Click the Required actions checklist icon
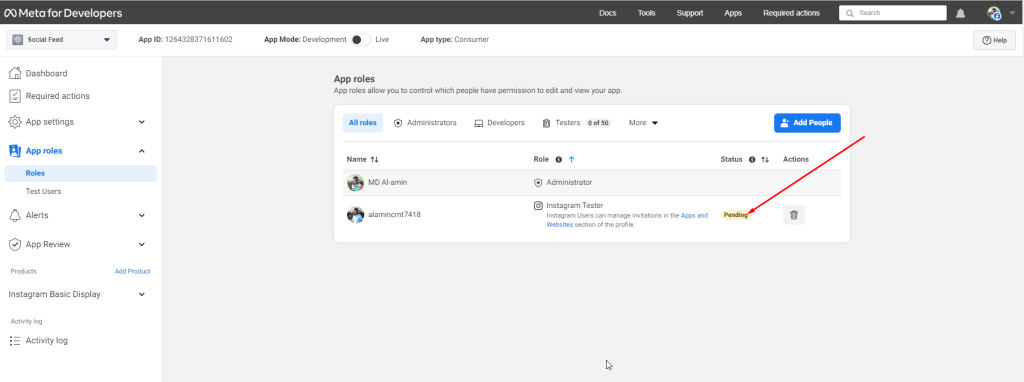The image size is (1024, 382). [15, 96]
